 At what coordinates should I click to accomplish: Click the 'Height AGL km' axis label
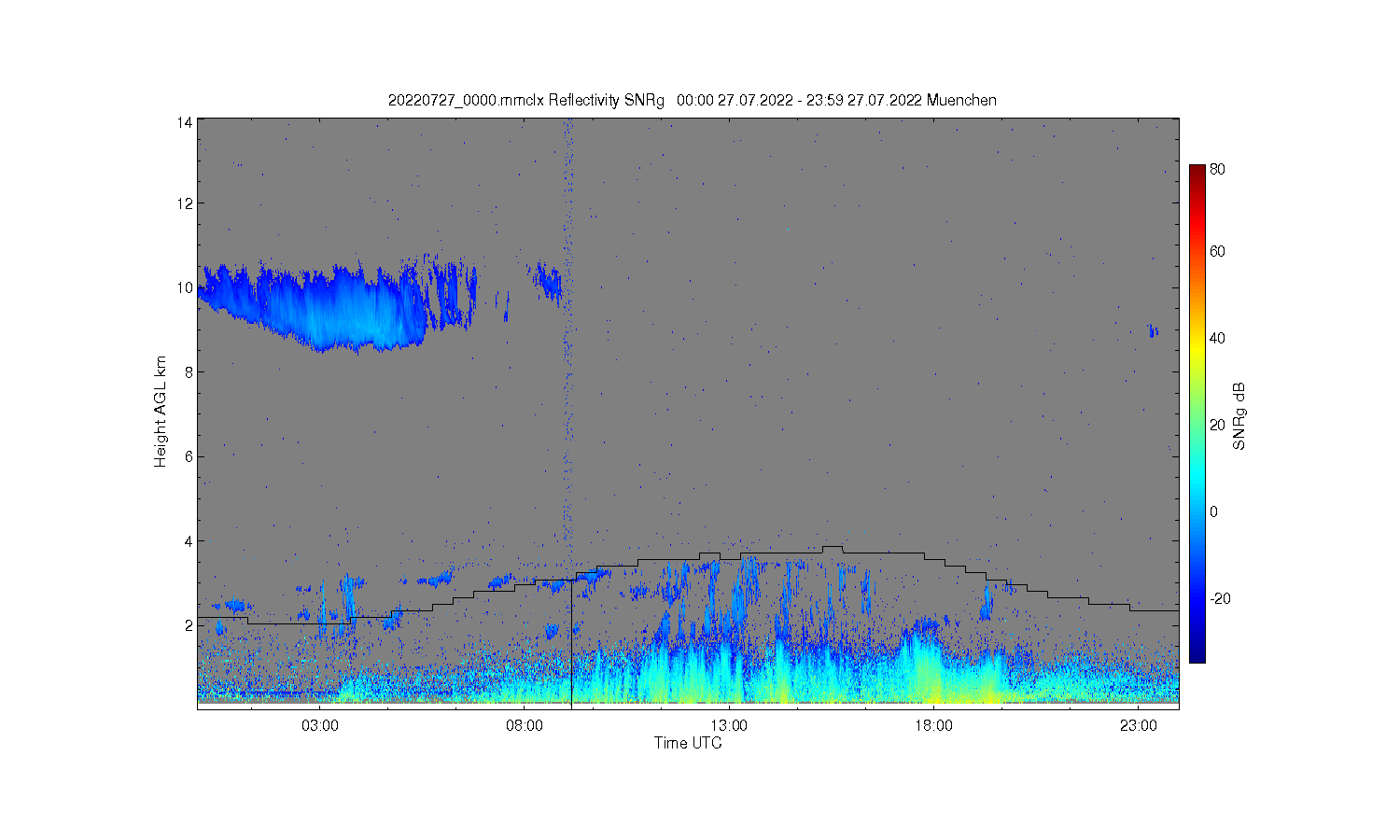click(x=161, y=412)
